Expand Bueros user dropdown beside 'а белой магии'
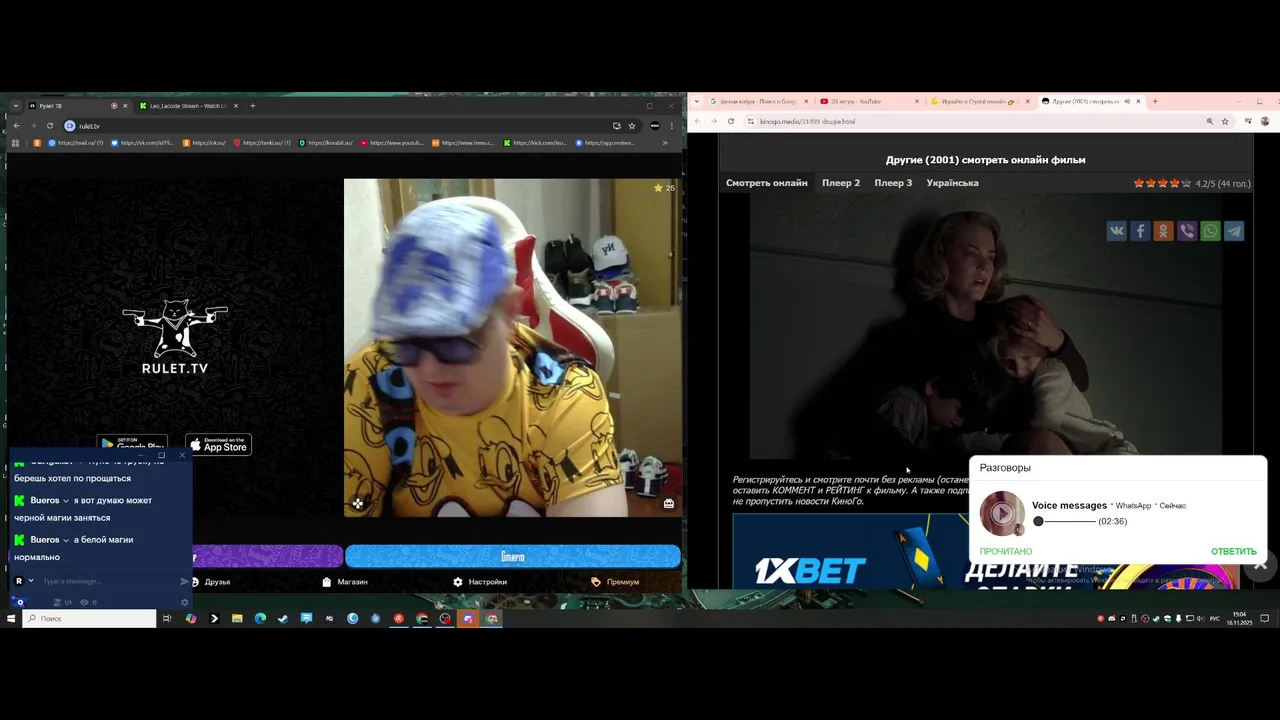Image resolution: width=1280 pixels, height=720 pixels. tap(66, 540)
